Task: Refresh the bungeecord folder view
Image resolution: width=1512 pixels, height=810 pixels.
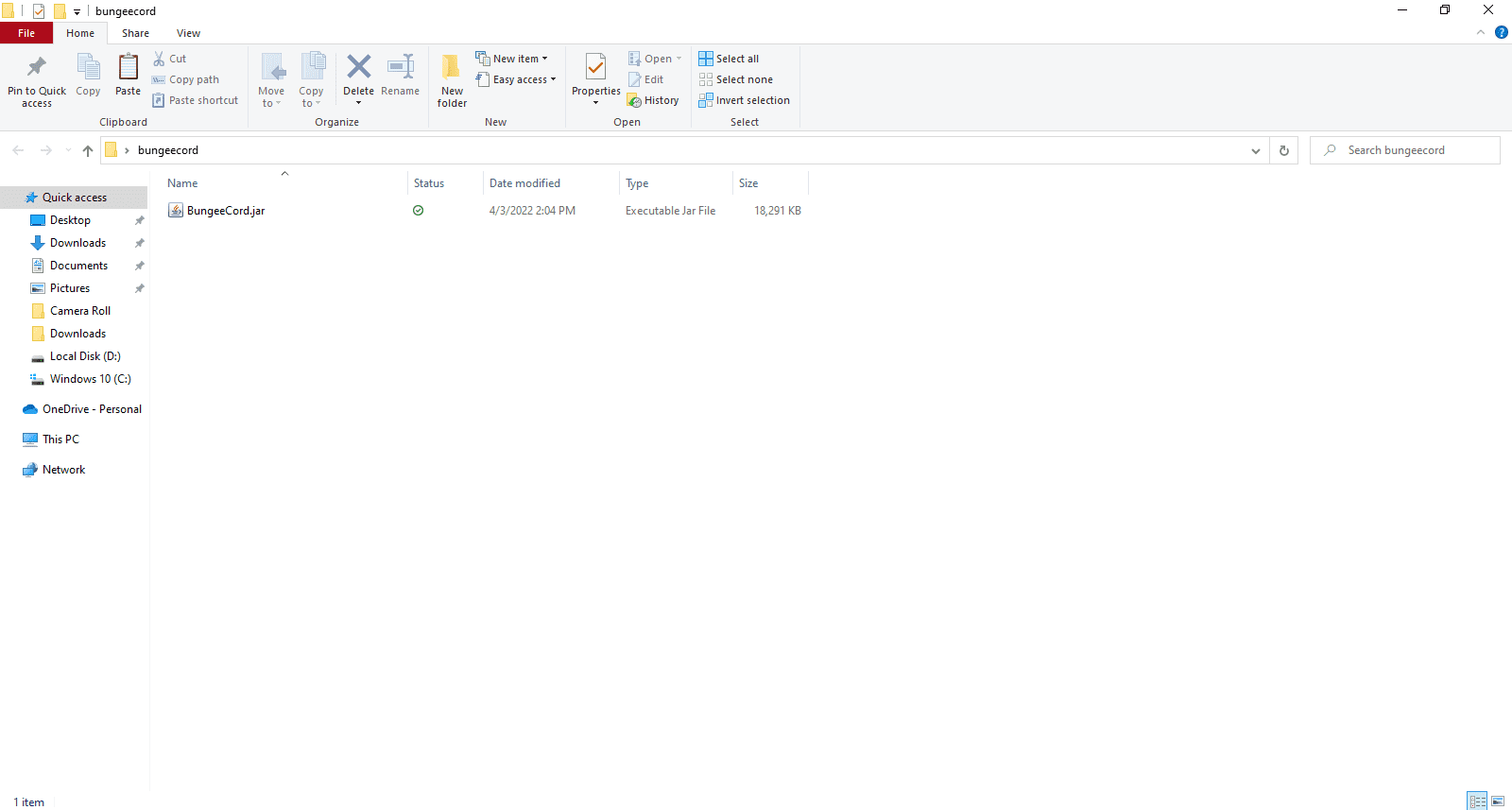Action: 1283,150
